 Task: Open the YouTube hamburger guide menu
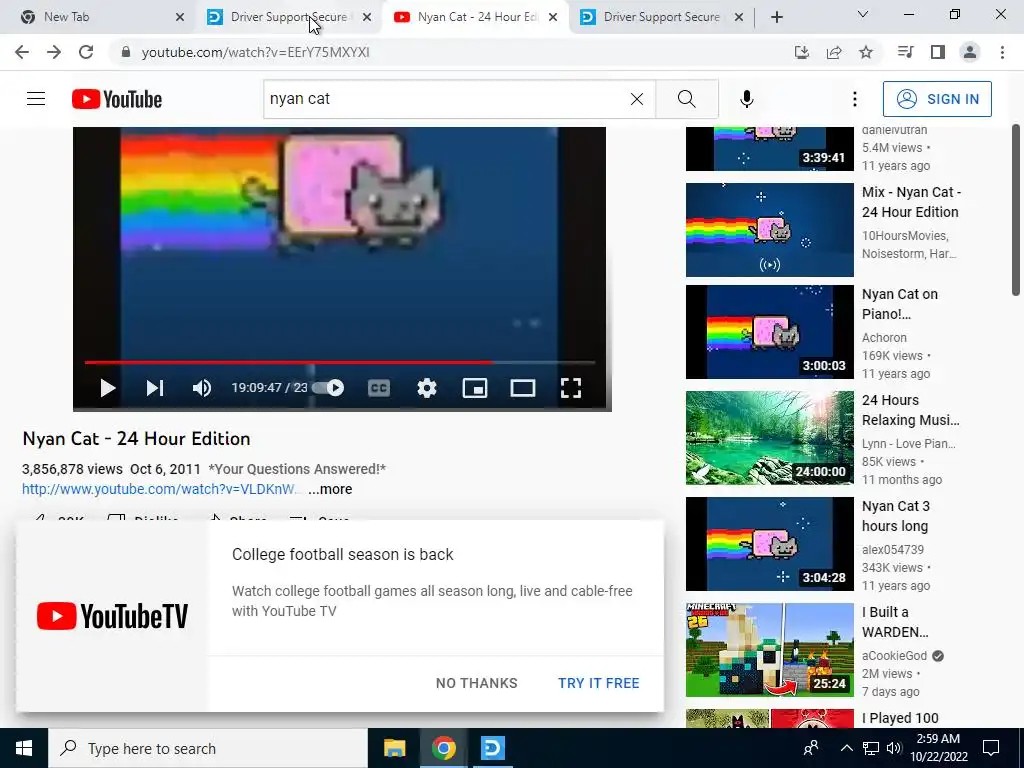pyautogui.click(x=36, y=99)
